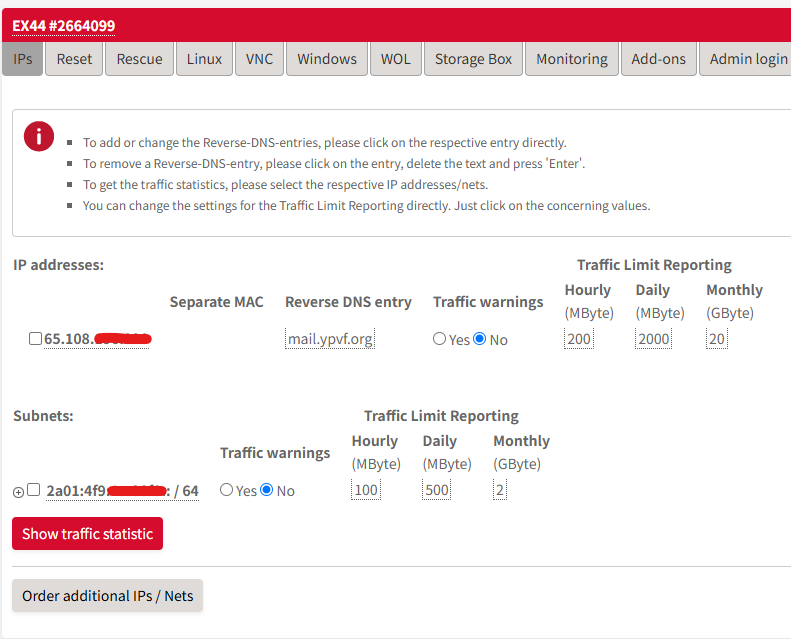Edit IP monthly limit value 20
This screenshot has width=791, height=639.
coord(716,339)
